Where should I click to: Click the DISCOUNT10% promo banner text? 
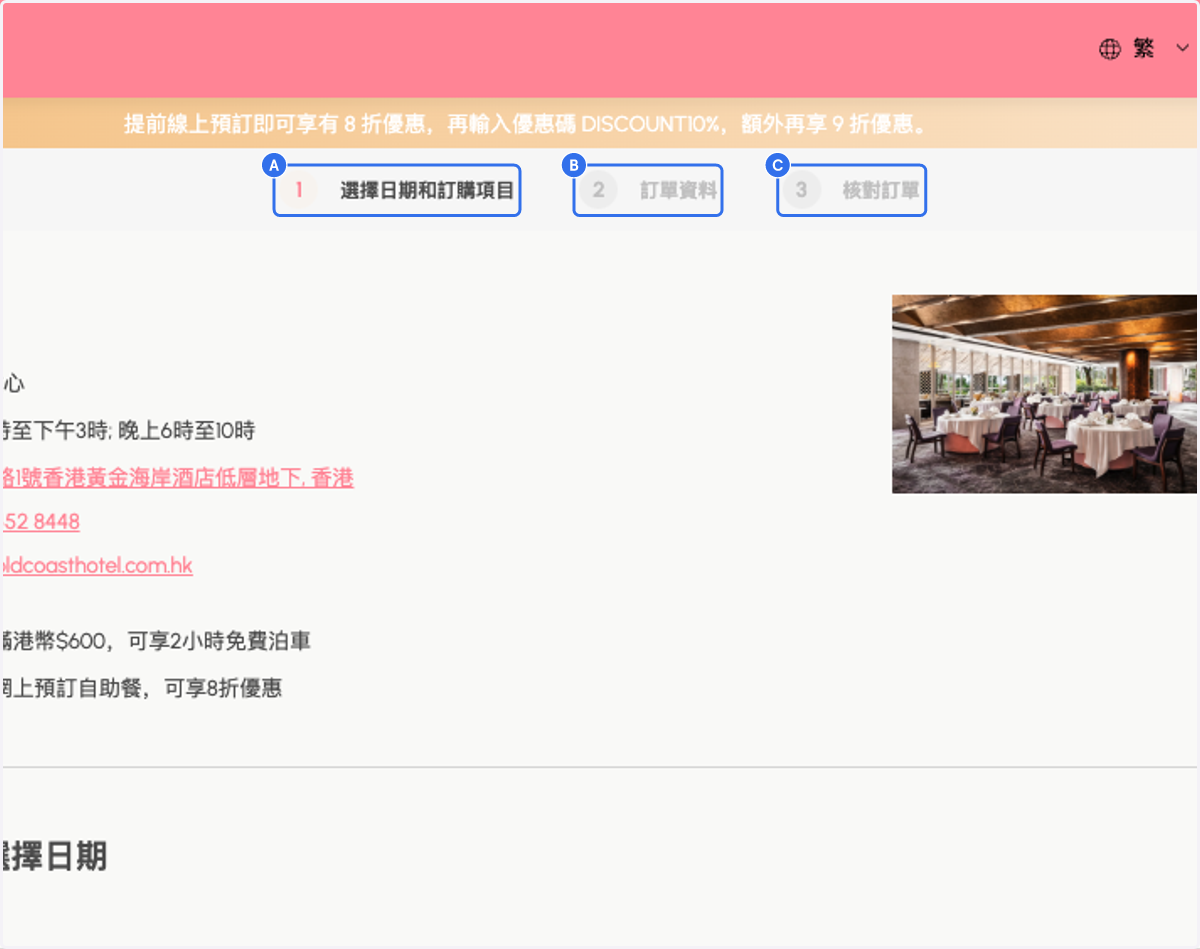point(528,124)
